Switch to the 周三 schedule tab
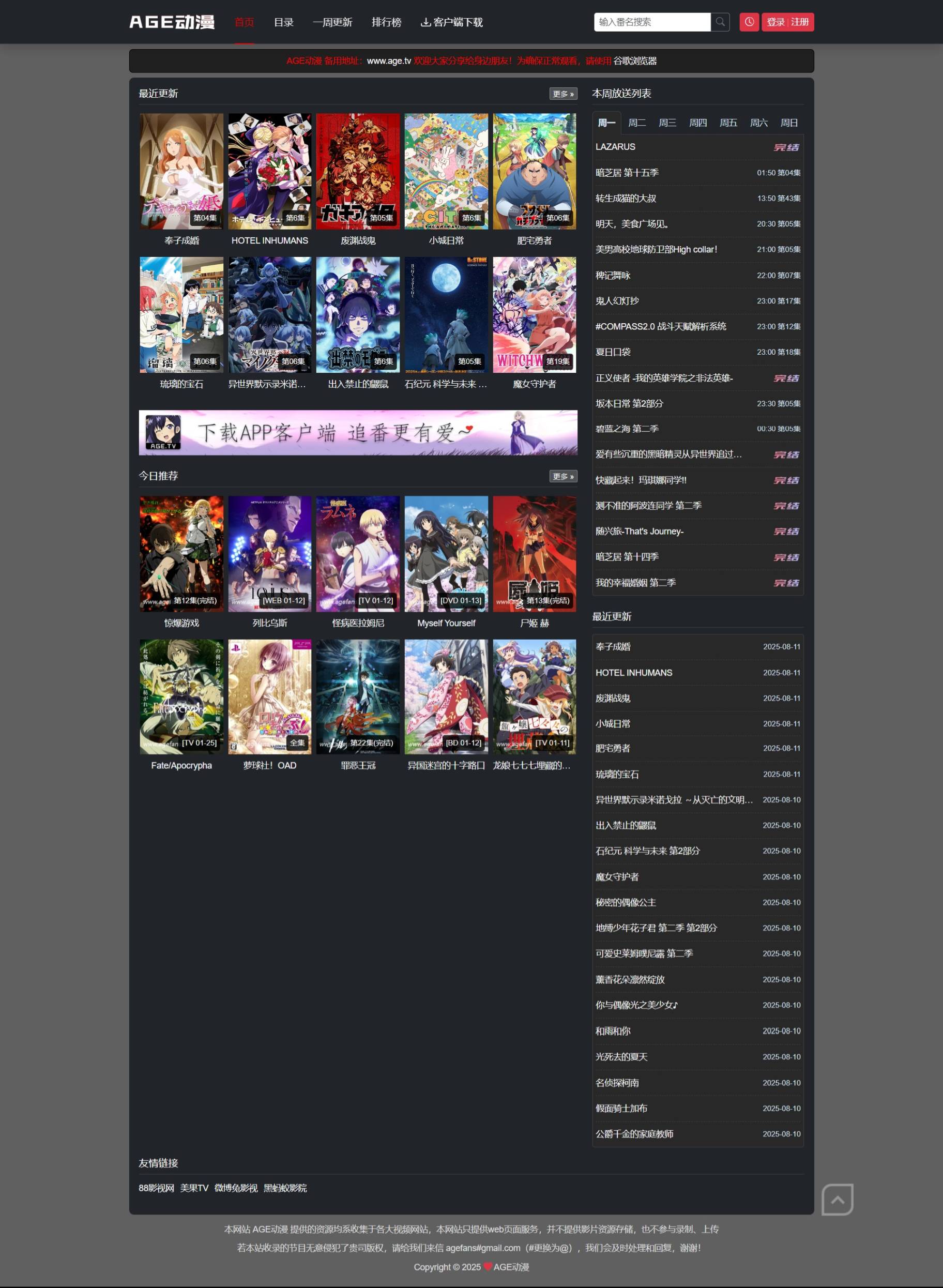This screenshot has width=943, height=1288. click(x=667, y=123)
